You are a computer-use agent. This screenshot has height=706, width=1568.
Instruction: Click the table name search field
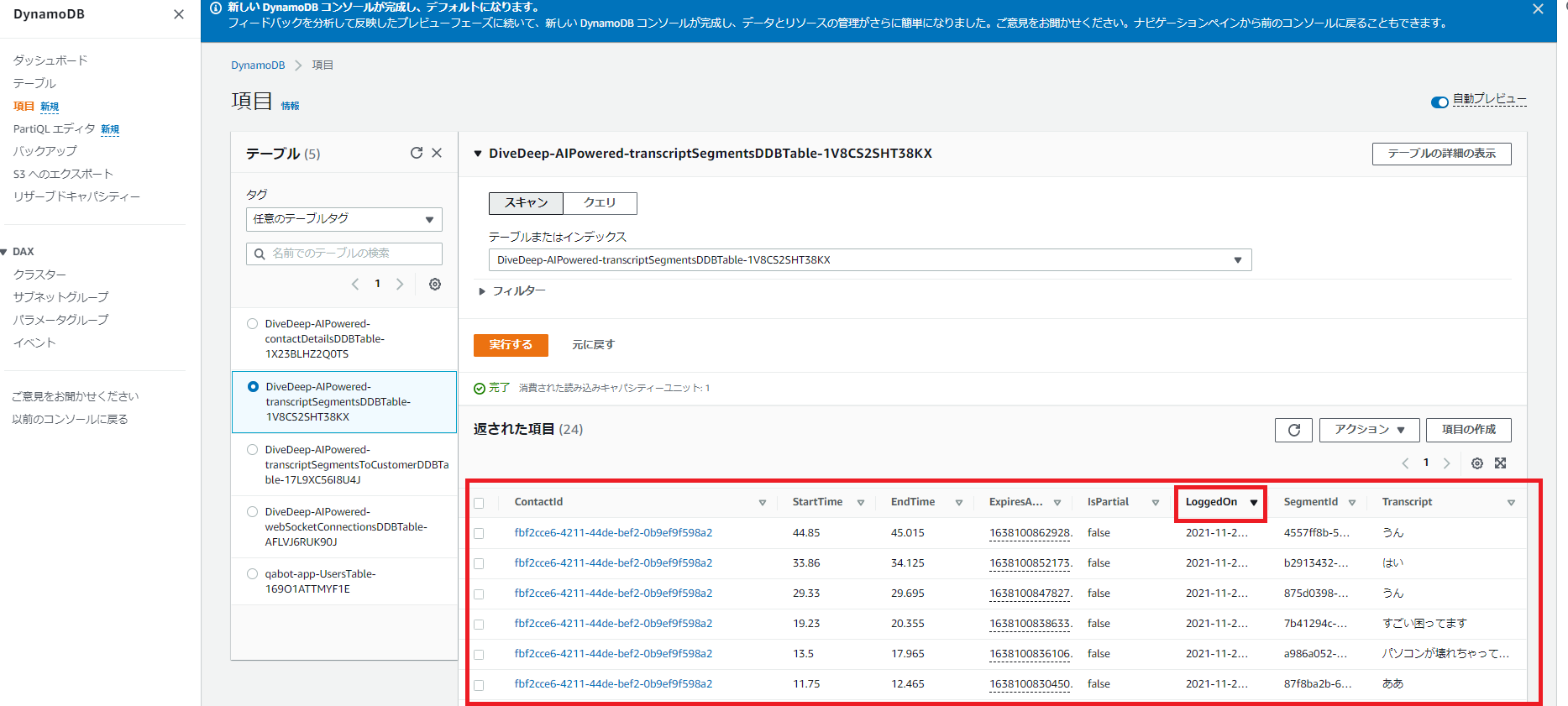[x=344, y=254]
